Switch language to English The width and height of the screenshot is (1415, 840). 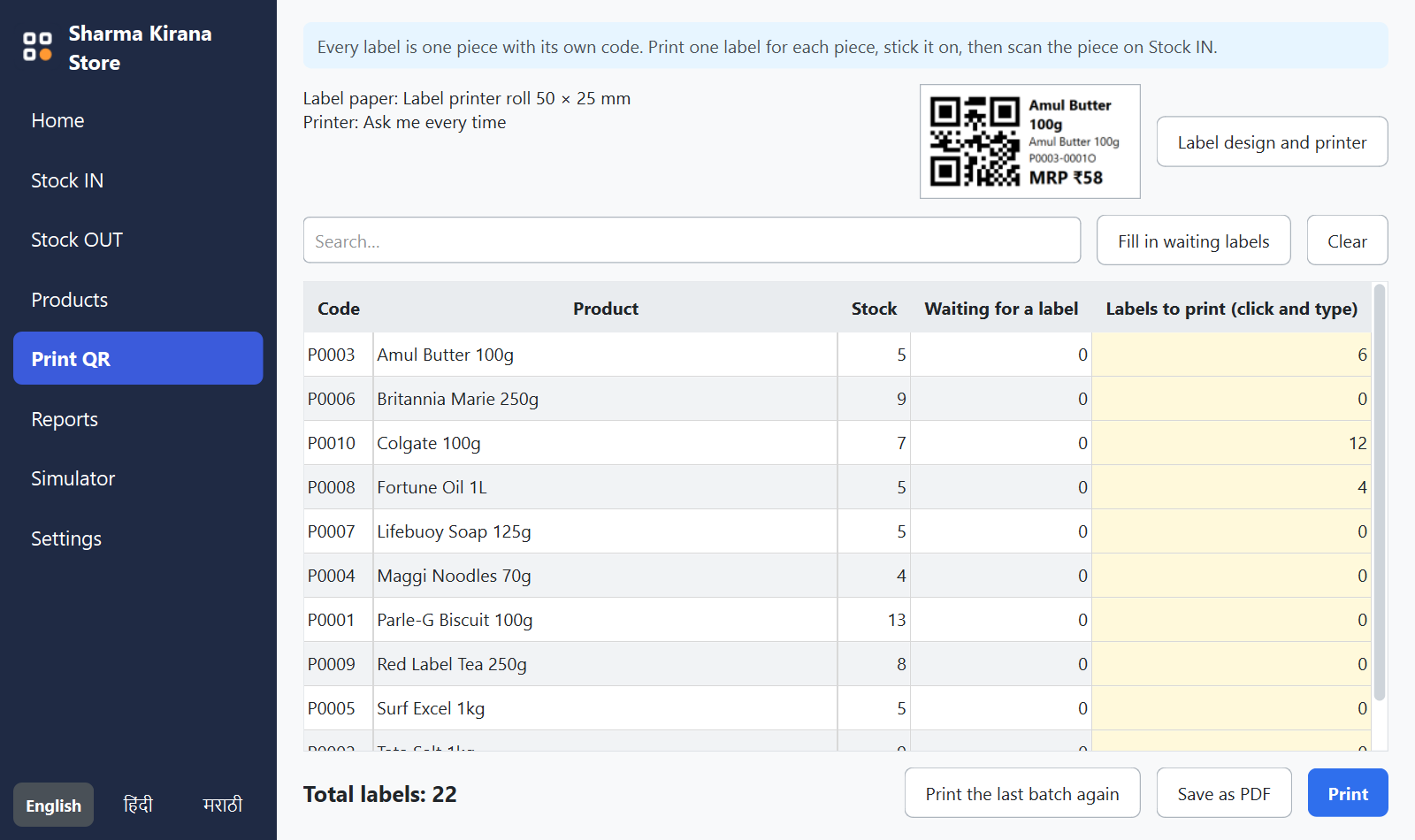click(53, 805)
